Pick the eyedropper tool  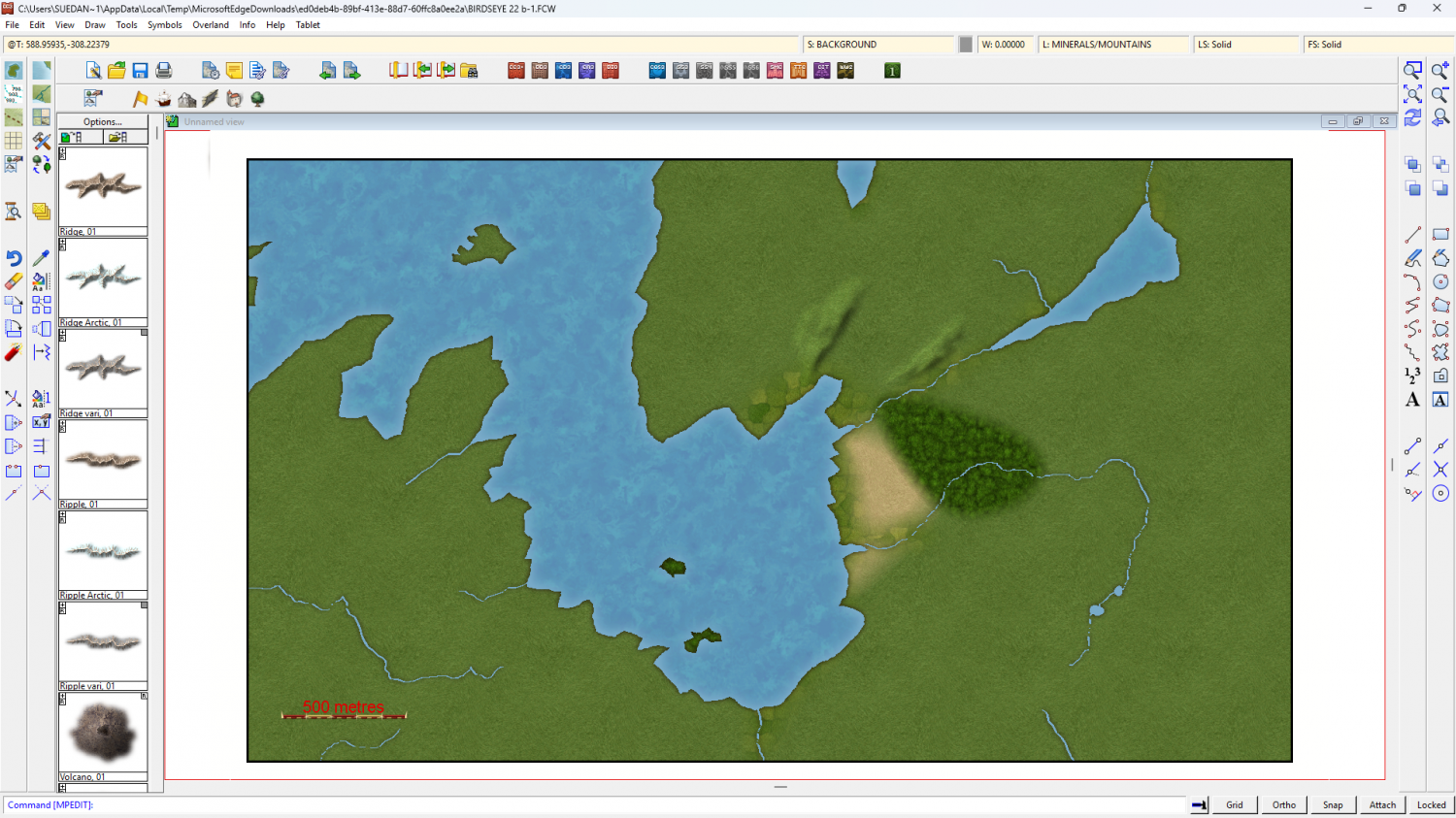41,258
